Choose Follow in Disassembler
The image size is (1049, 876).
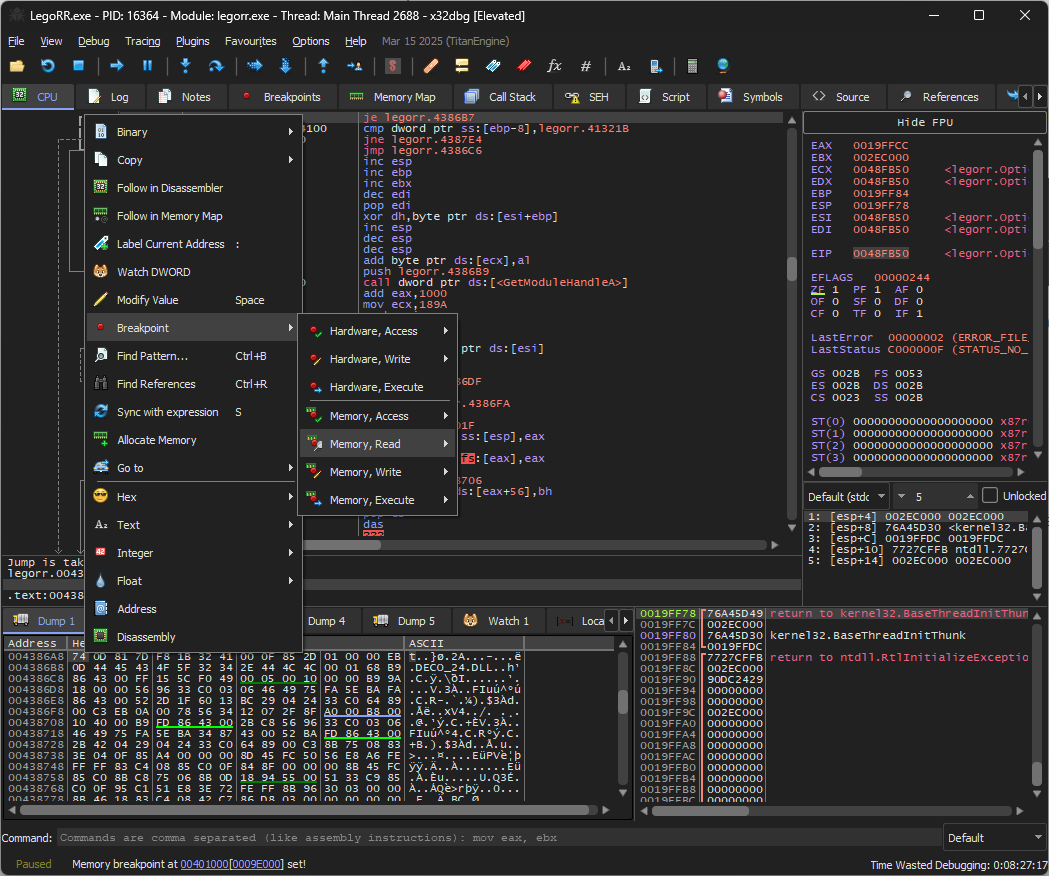194,188
